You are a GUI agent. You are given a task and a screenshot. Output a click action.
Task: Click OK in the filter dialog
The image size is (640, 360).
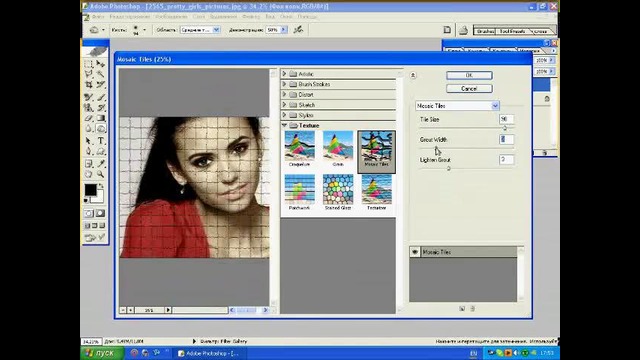pyautogui.click(x=469, y=76)
